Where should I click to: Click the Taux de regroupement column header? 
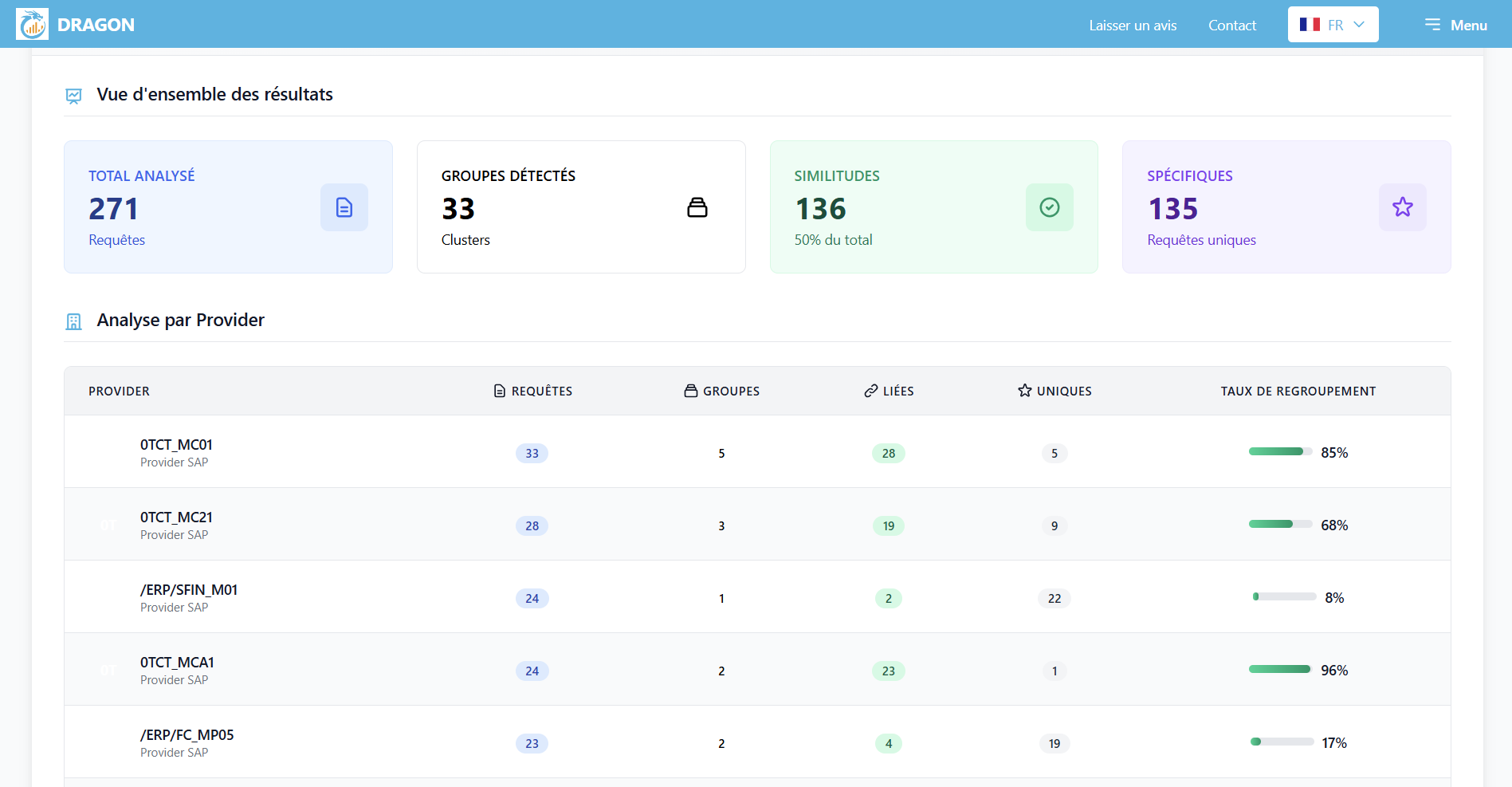(1298, 391)
